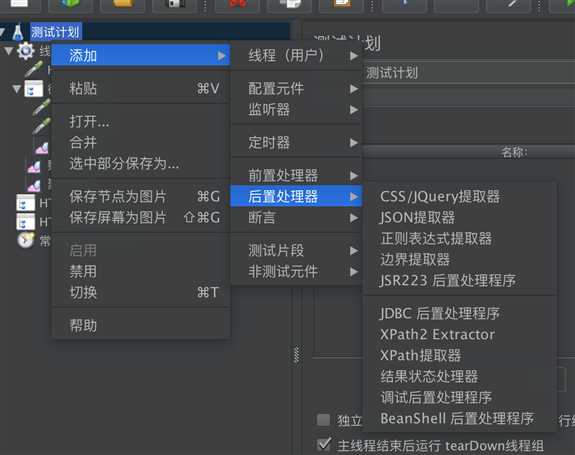Viewport: 575px width, 455px height.
Task: Collapse the controller node below thread group
Action: [17, 88]
